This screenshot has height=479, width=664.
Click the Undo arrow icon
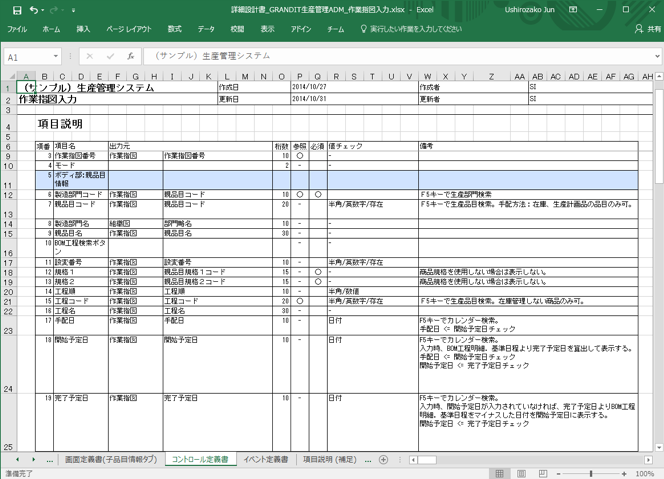(x=35, y=9)
